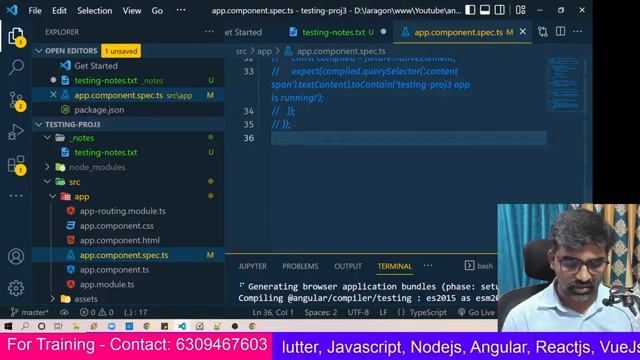
Task: Customize layout from title bar
Action: pyautogui.click(x=520, y=10)
